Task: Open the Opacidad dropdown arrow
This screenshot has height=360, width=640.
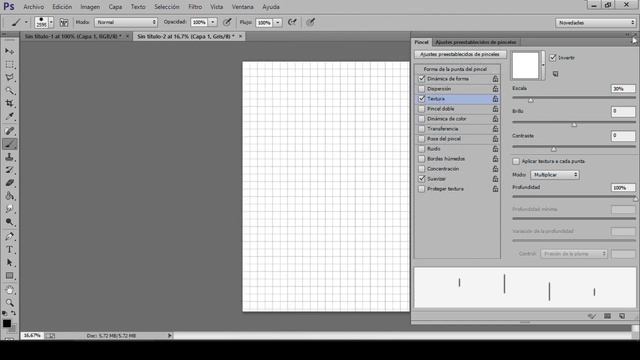Action: point(213,22)
